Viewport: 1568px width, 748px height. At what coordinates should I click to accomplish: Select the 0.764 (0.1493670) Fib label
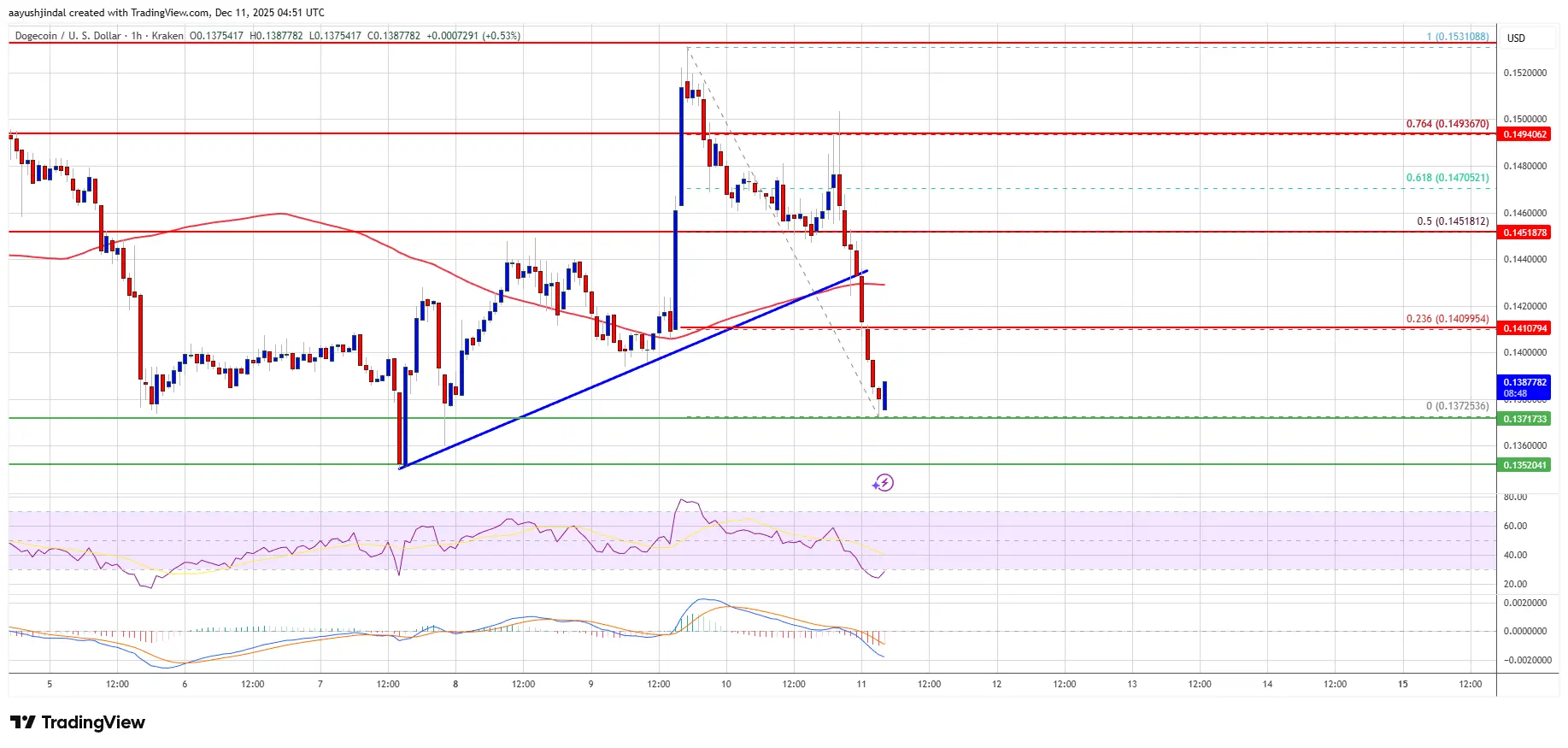1447,124
